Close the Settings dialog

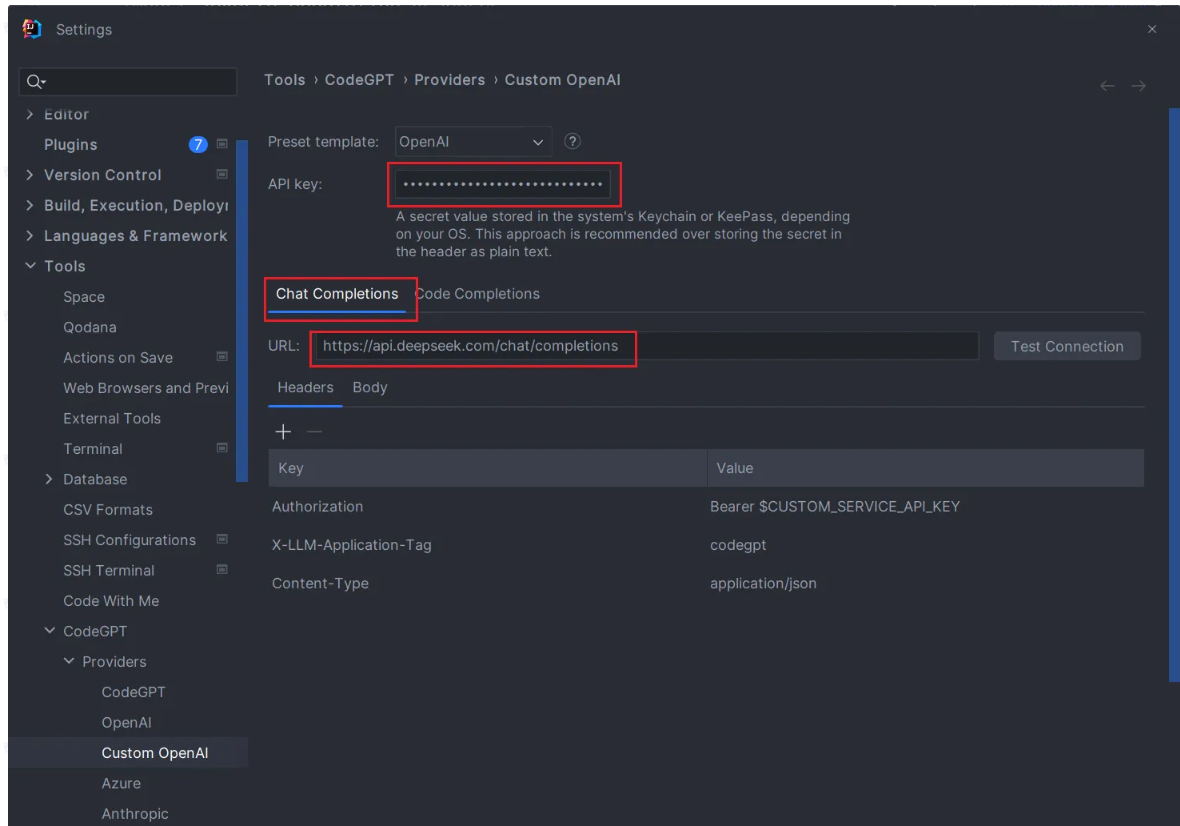[x=1152, y=29]
